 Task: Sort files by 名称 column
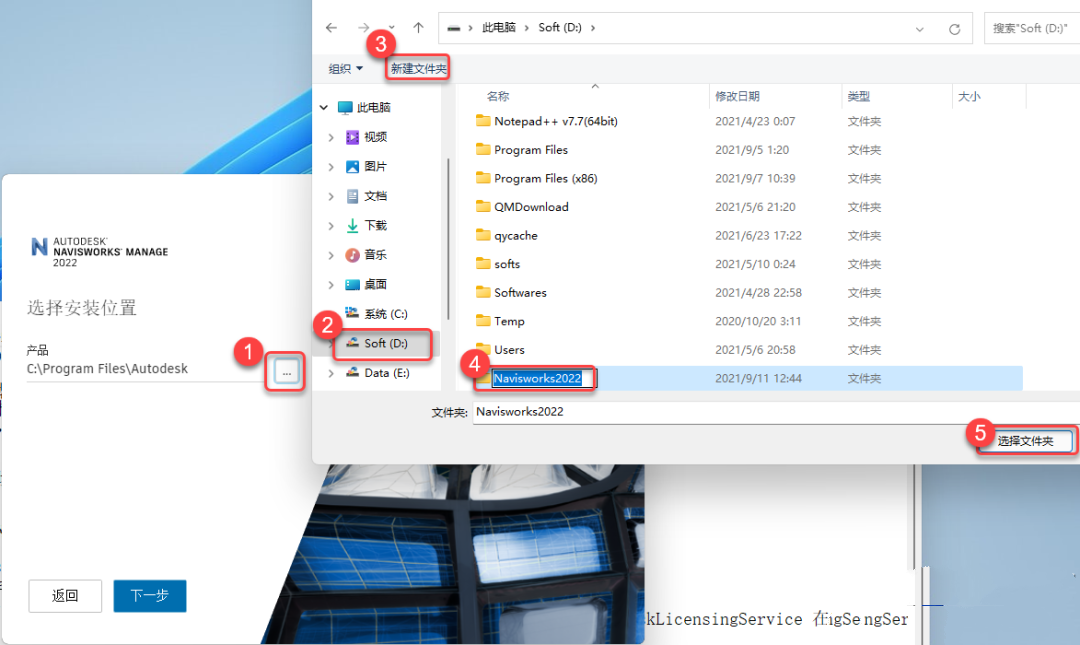pos(498,96)
